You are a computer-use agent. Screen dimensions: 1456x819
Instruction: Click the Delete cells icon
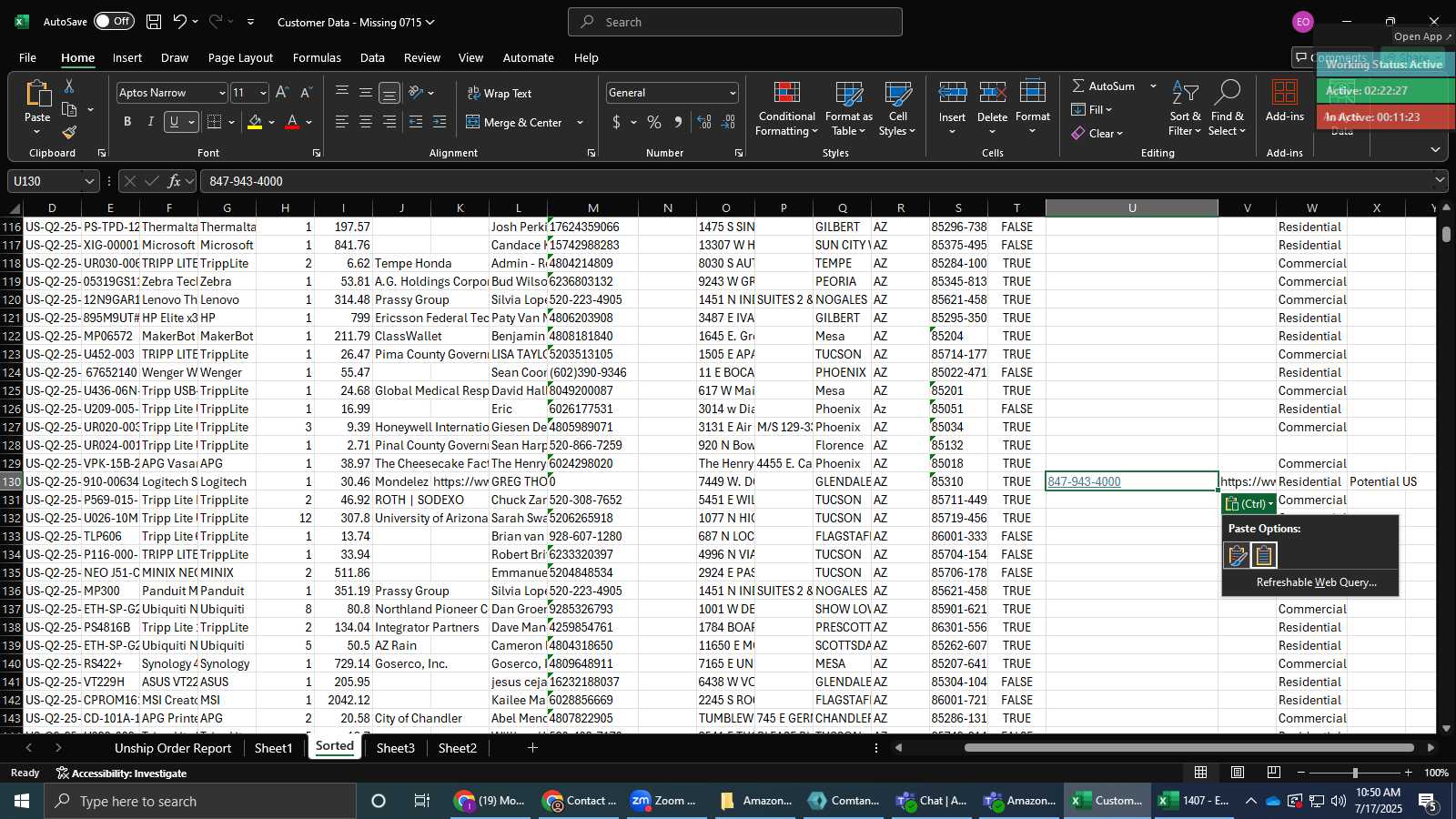(992, 93)
